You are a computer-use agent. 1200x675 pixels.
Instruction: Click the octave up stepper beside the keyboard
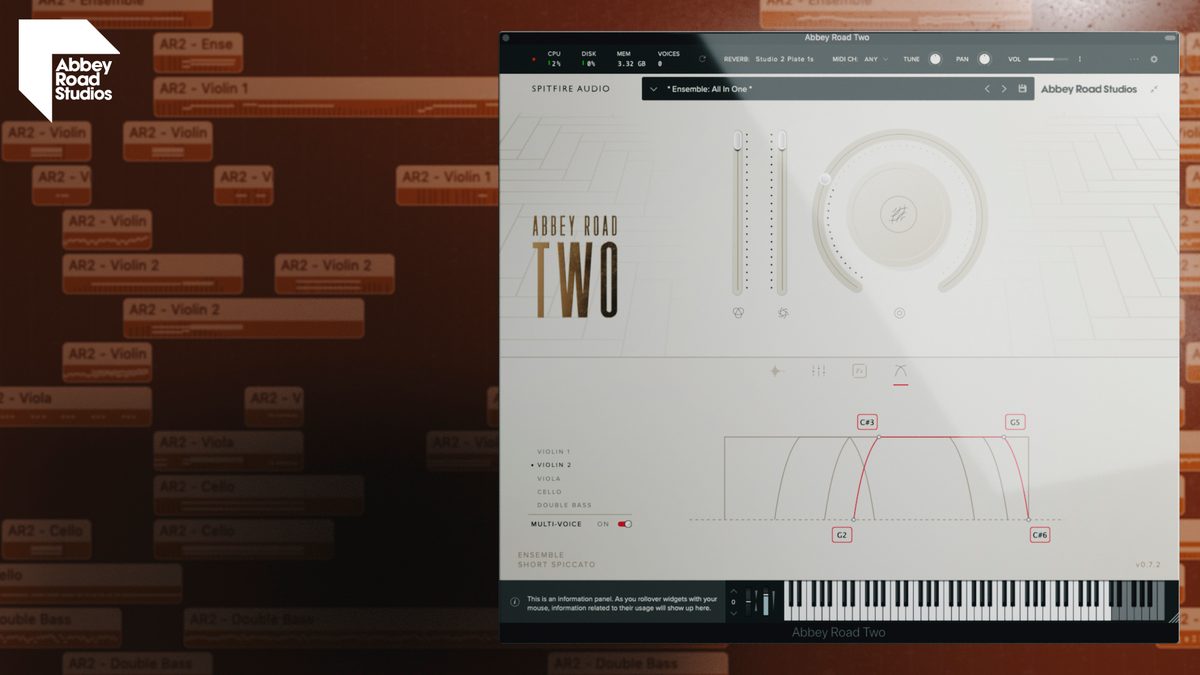733,591
